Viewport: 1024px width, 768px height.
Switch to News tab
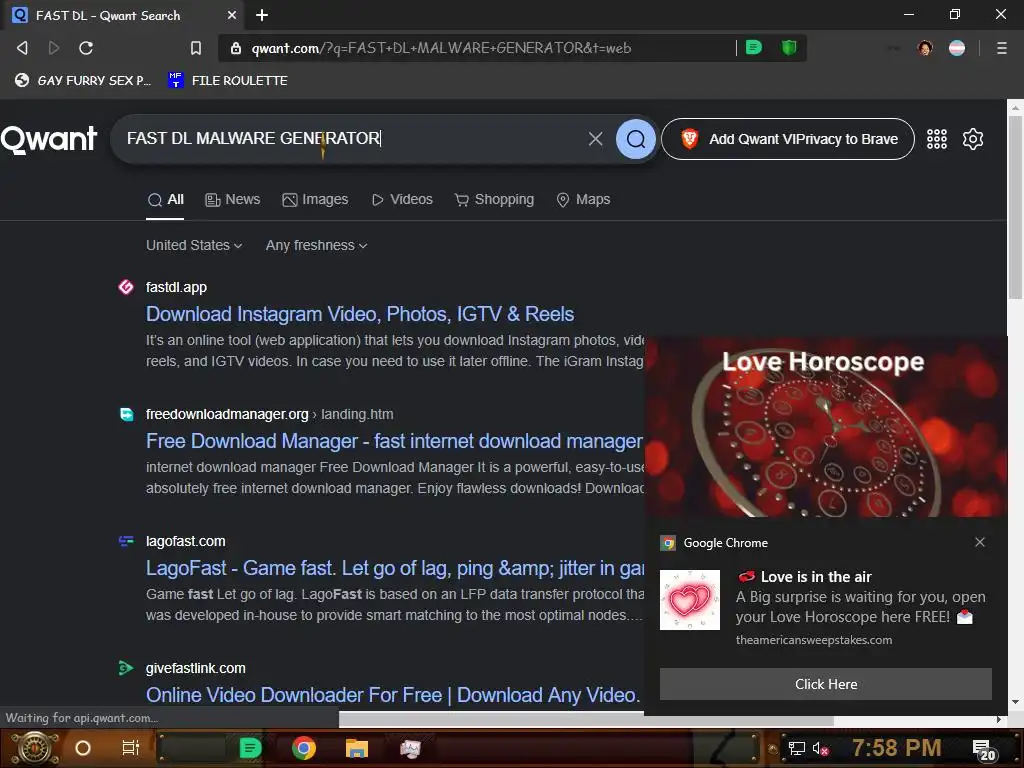232,200
